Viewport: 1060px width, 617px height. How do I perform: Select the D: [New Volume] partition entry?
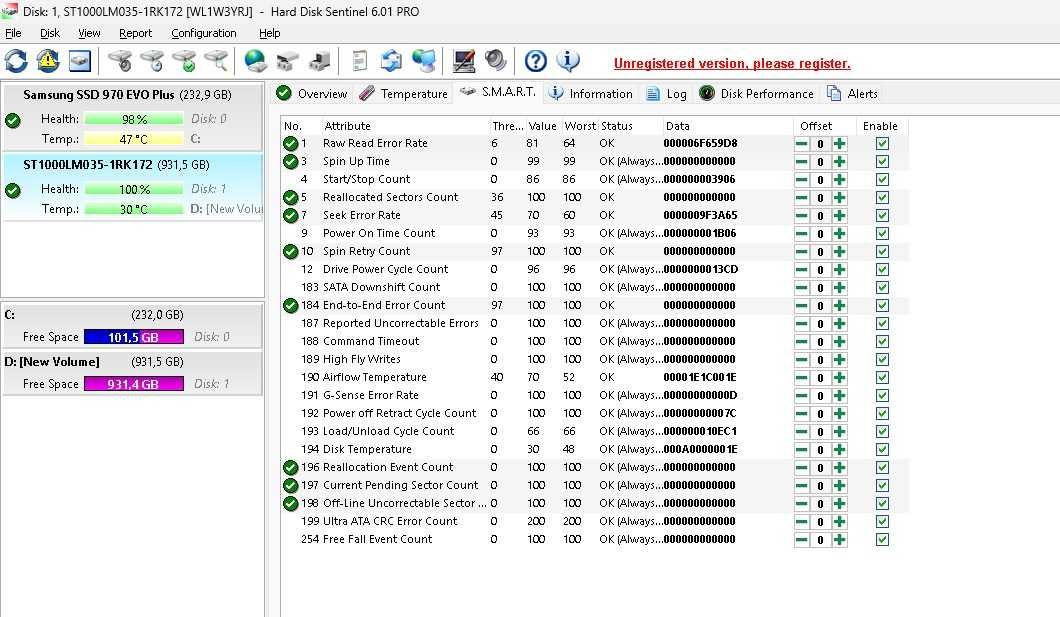[x=132, y=372]
